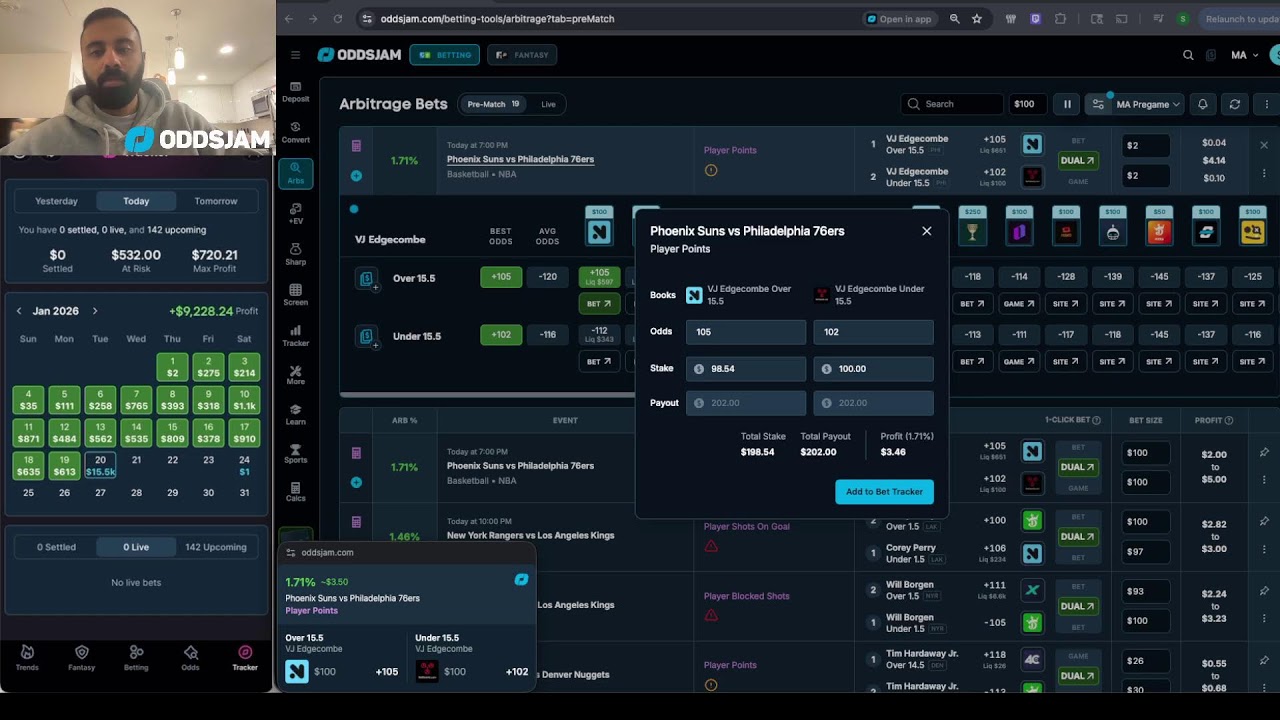Open the Convert tool in the sidebar

pos(295,132)
